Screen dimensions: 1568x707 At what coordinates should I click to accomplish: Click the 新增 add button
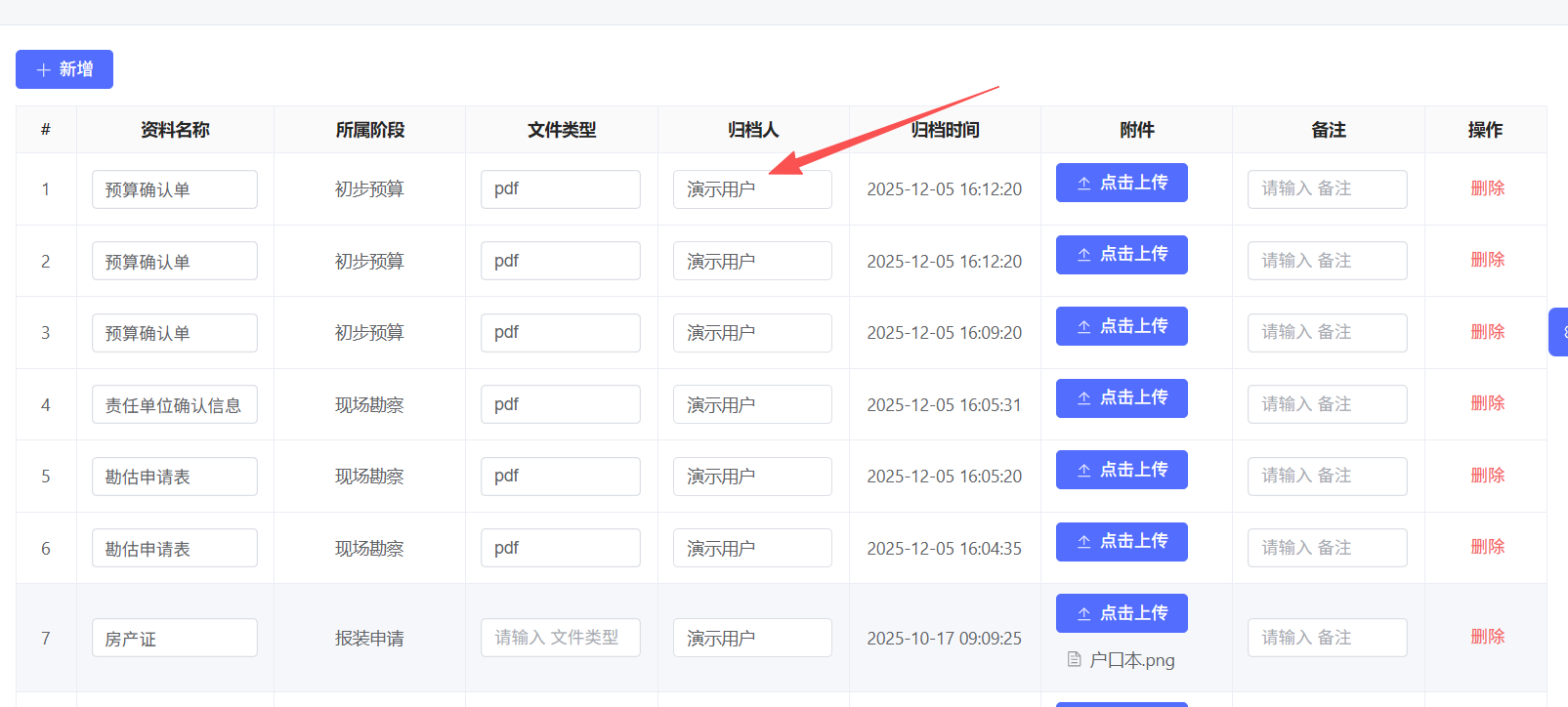[x=64, y=69]
